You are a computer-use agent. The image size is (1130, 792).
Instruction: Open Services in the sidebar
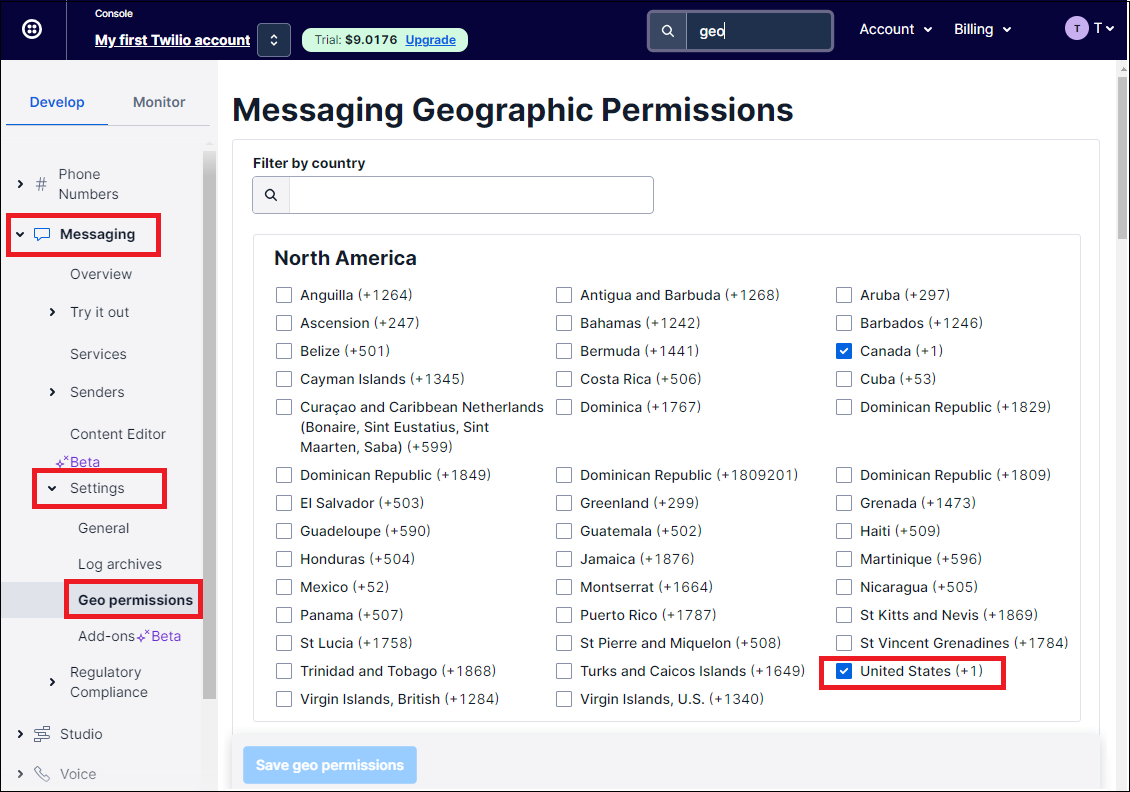(98, 355)
